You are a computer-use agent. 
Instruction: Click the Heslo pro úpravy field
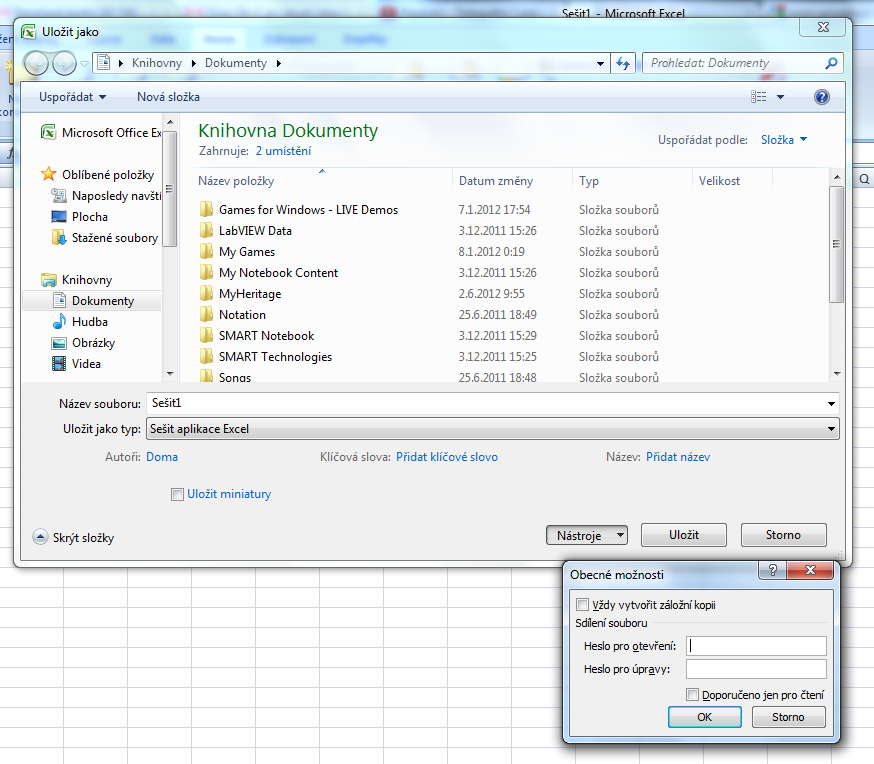coord(756,669)
